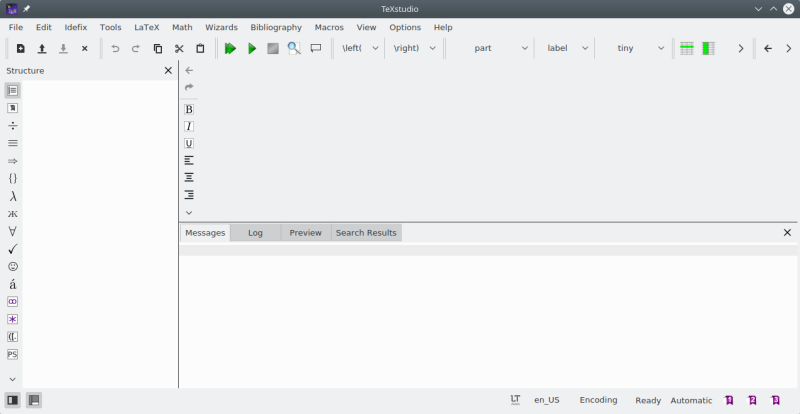Open the label reference dropdown
This screenshot has height=414, width=800.
tap(565, 48)
